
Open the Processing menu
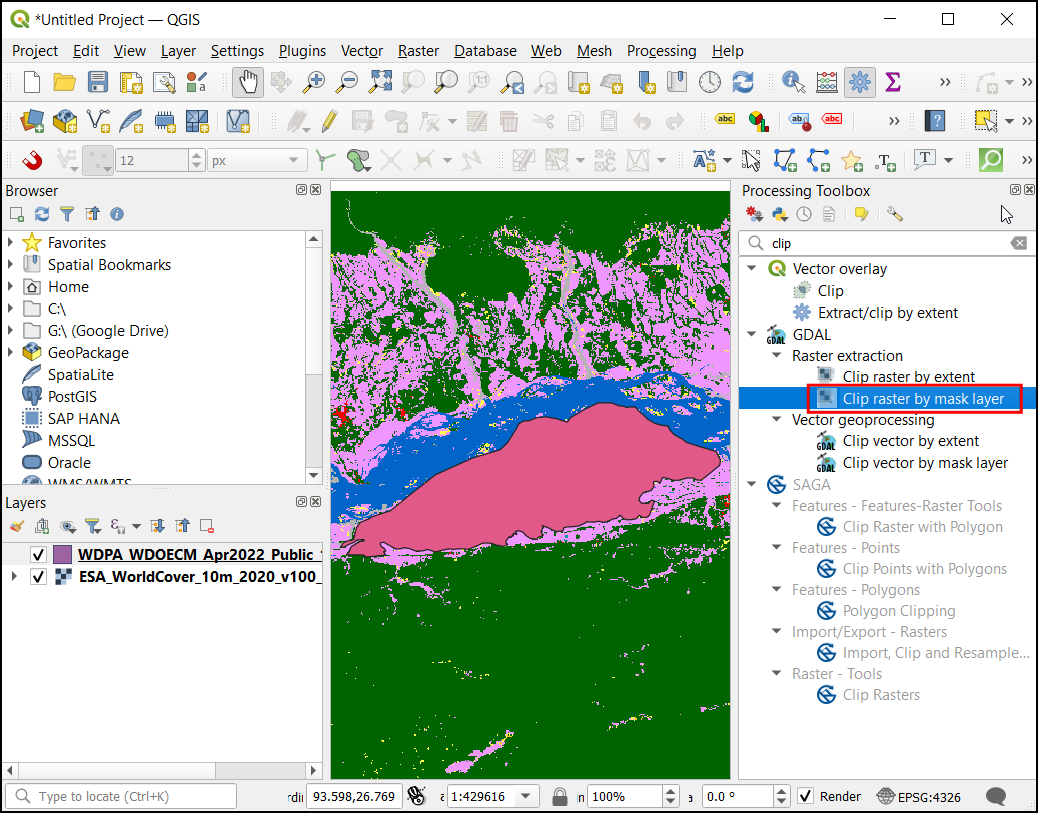click(661, 51)
